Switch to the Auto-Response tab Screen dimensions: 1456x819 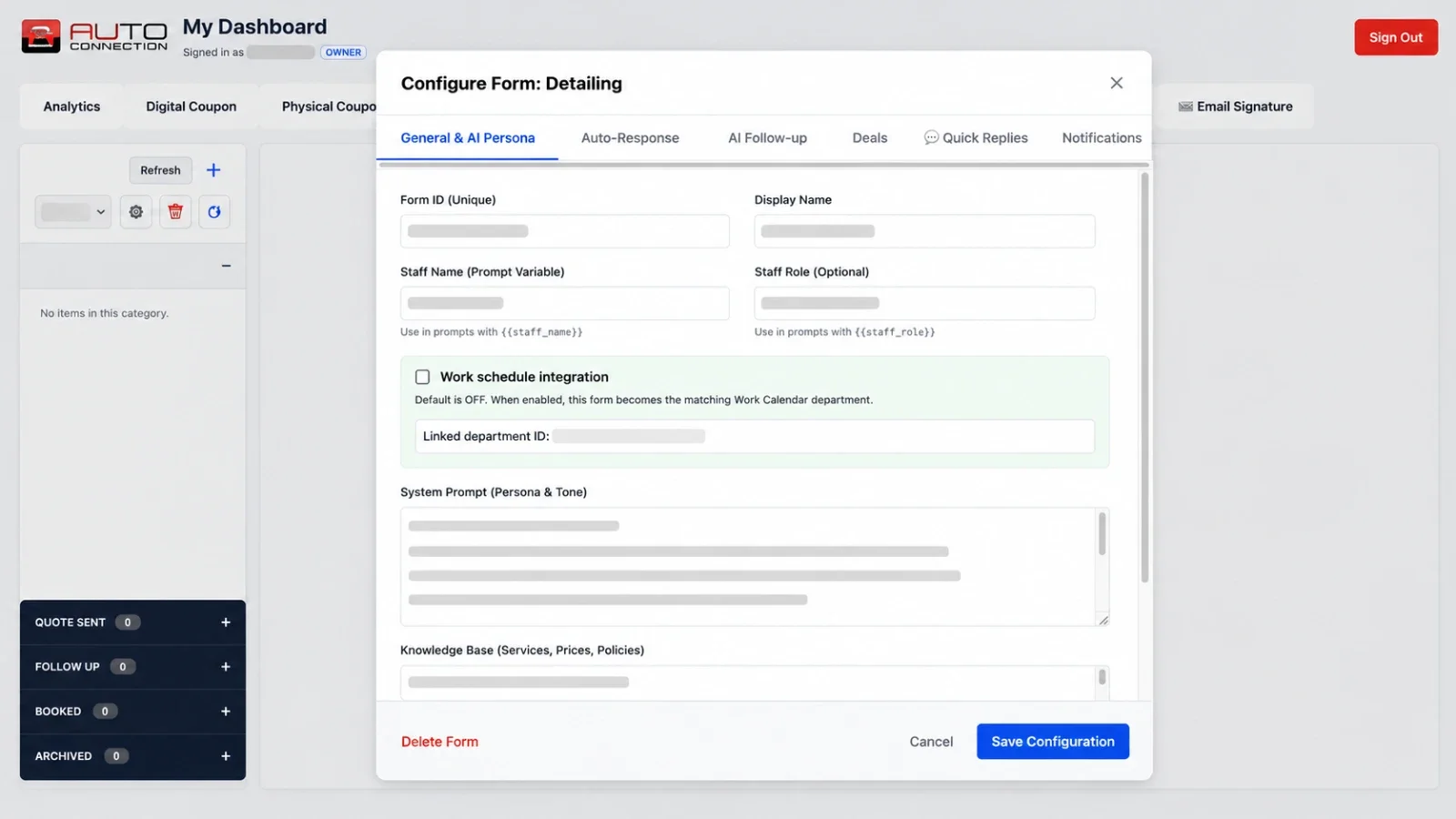click(x=630, y=138)
